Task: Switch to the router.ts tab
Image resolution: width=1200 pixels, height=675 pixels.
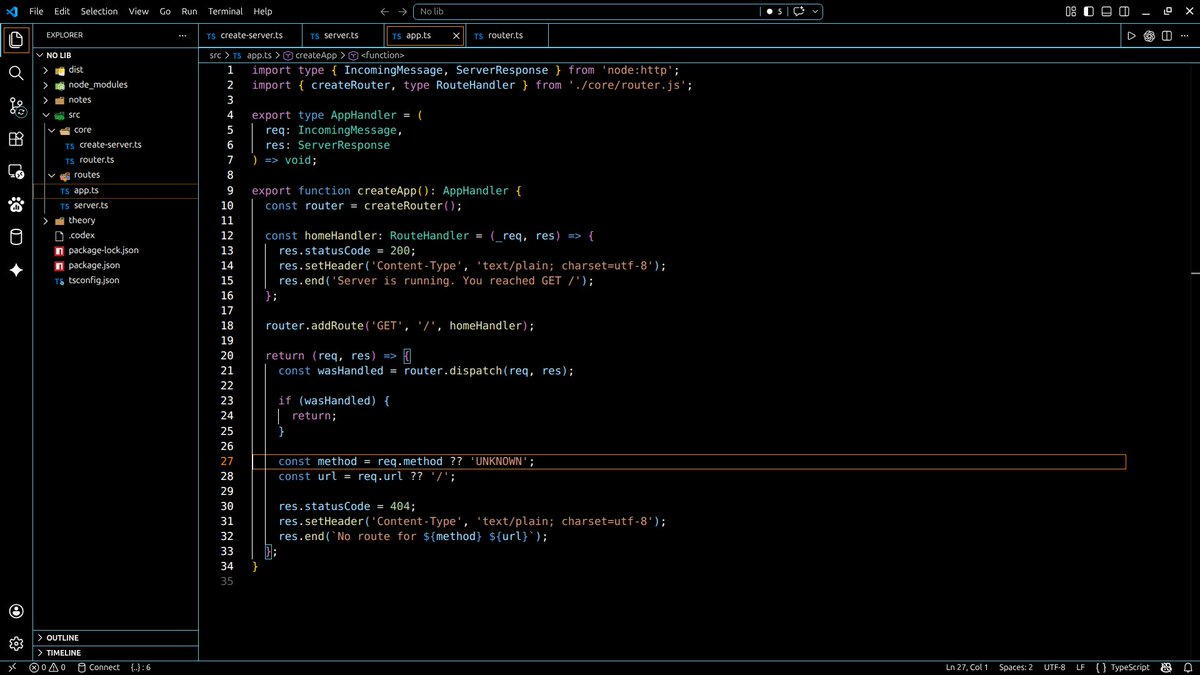Action: click(x=507, y=36)
